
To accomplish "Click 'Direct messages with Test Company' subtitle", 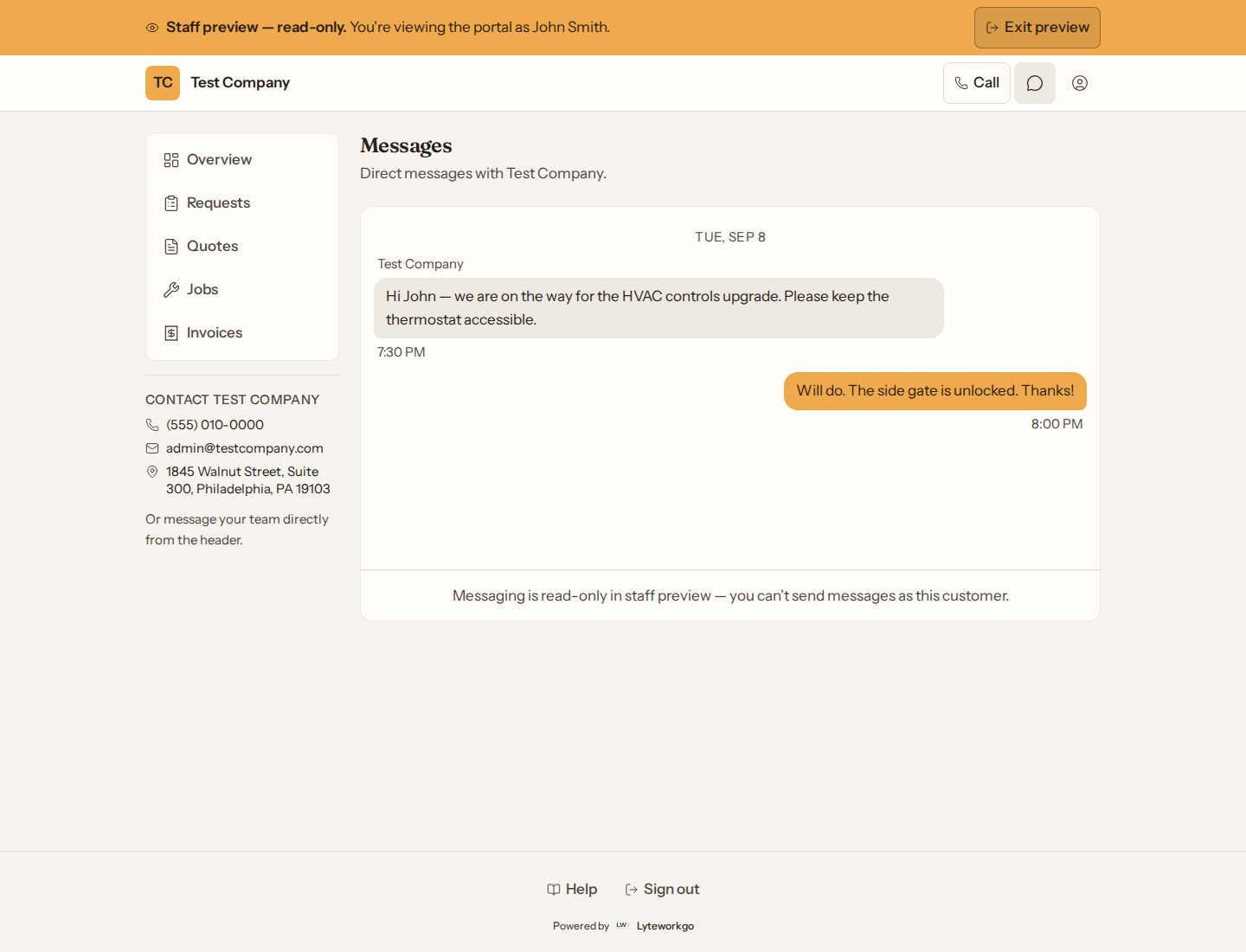I will coord(483,174).
